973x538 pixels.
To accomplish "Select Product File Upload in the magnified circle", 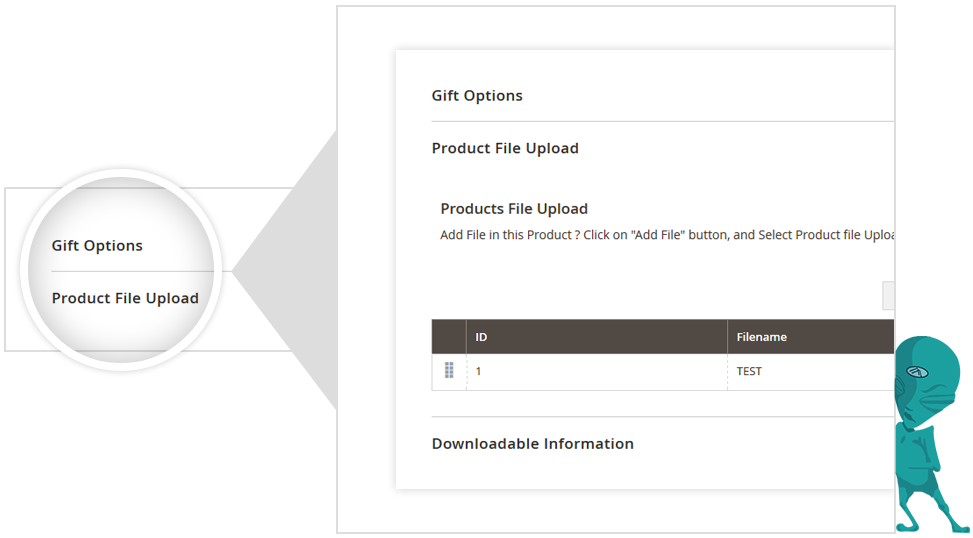I will (x=125, y=298).
